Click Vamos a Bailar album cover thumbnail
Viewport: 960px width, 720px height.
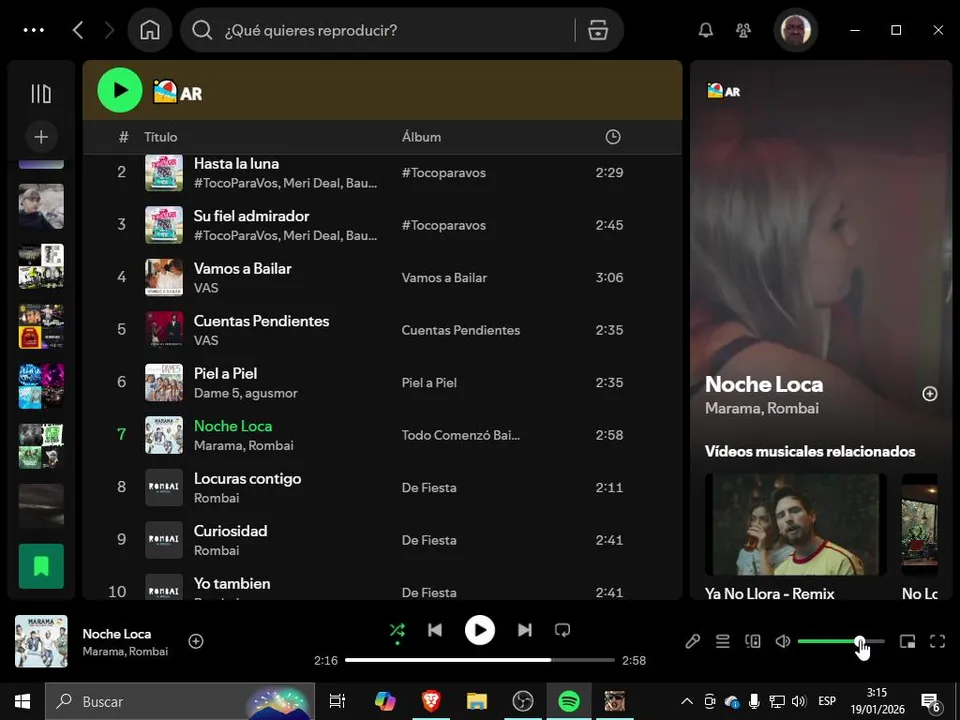164,277
